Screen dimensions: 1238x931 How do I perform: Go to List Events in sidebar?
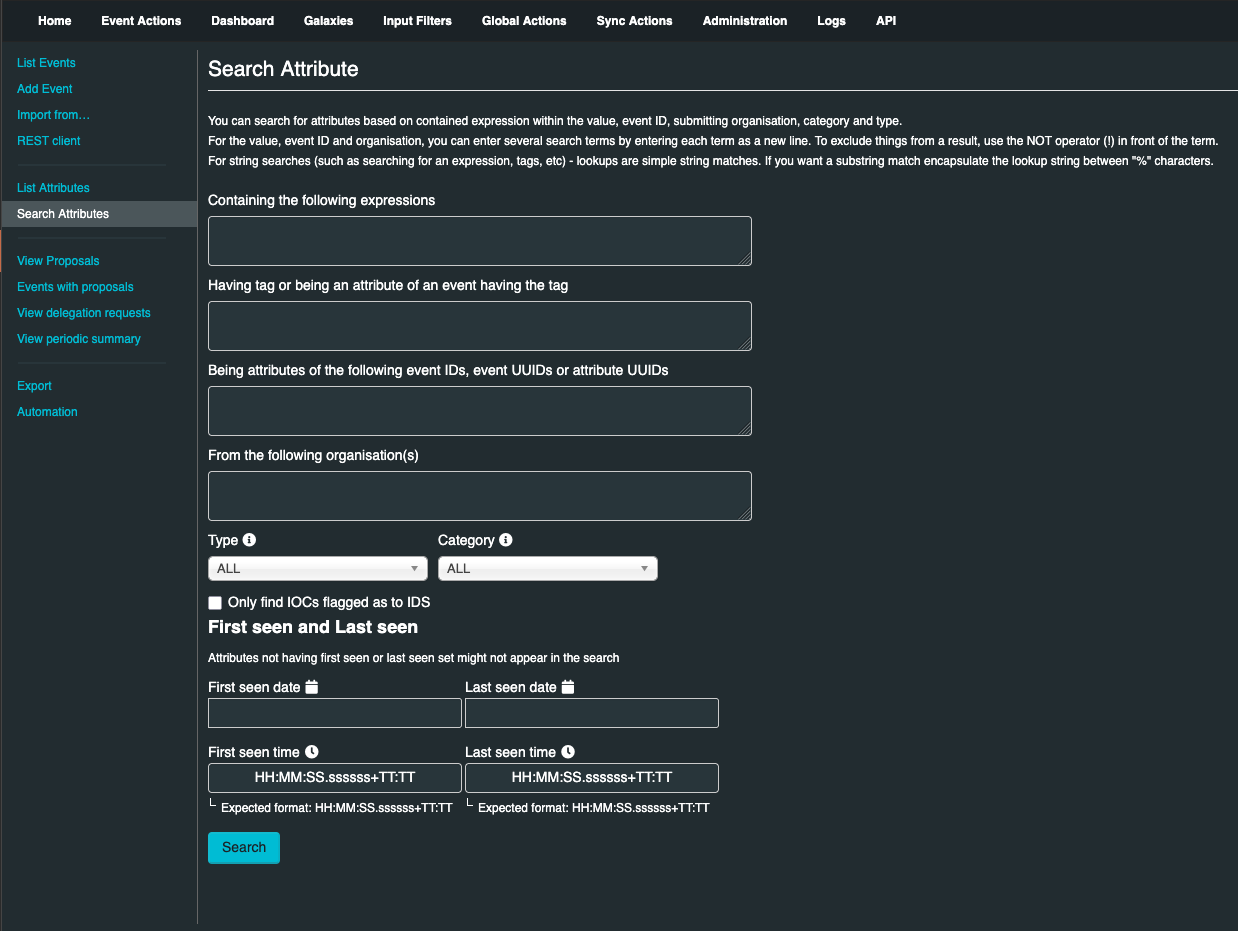click(46, 63)
